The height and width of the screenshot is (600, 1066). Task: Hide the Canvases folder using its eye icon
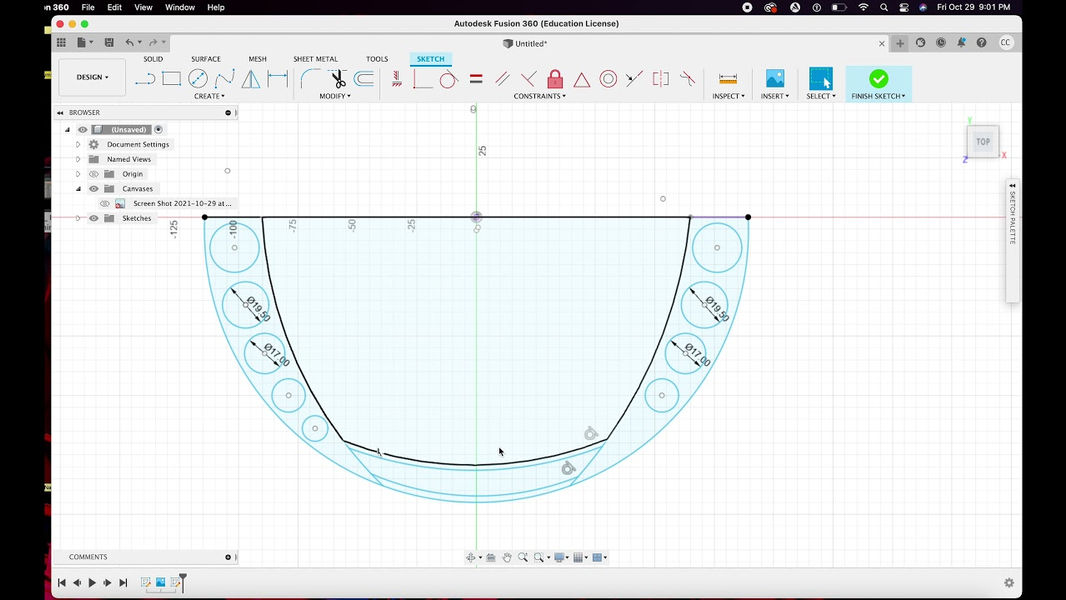point(94,189)
